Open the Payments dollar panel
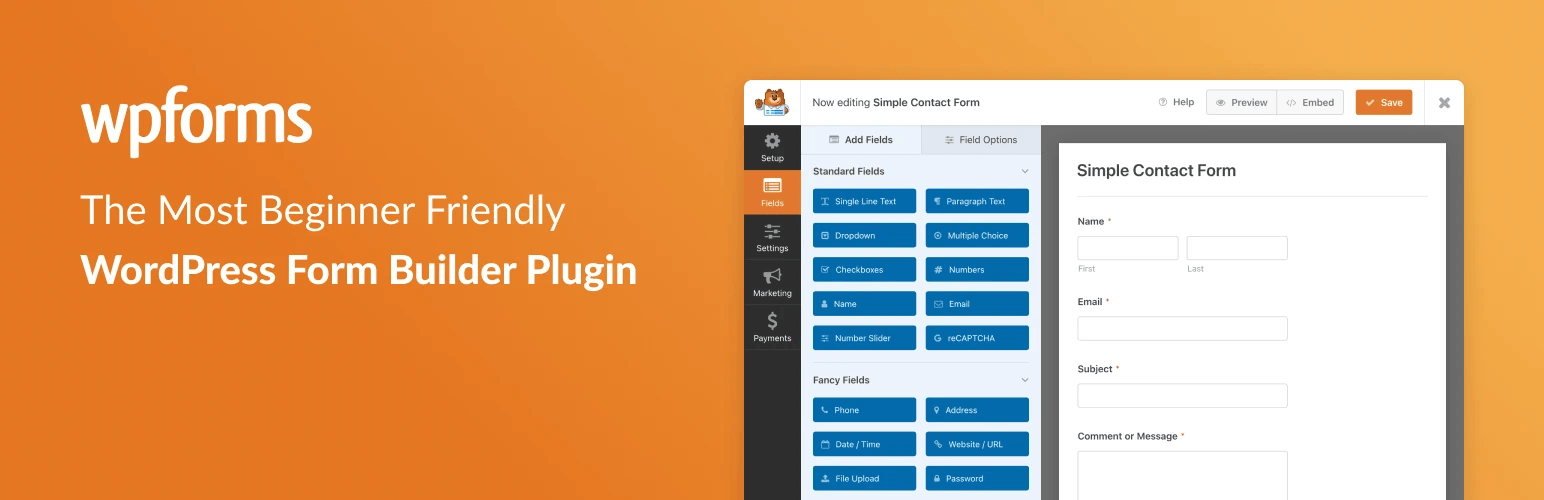Viewport: 1544px width, 500px height. pos(772,327)
